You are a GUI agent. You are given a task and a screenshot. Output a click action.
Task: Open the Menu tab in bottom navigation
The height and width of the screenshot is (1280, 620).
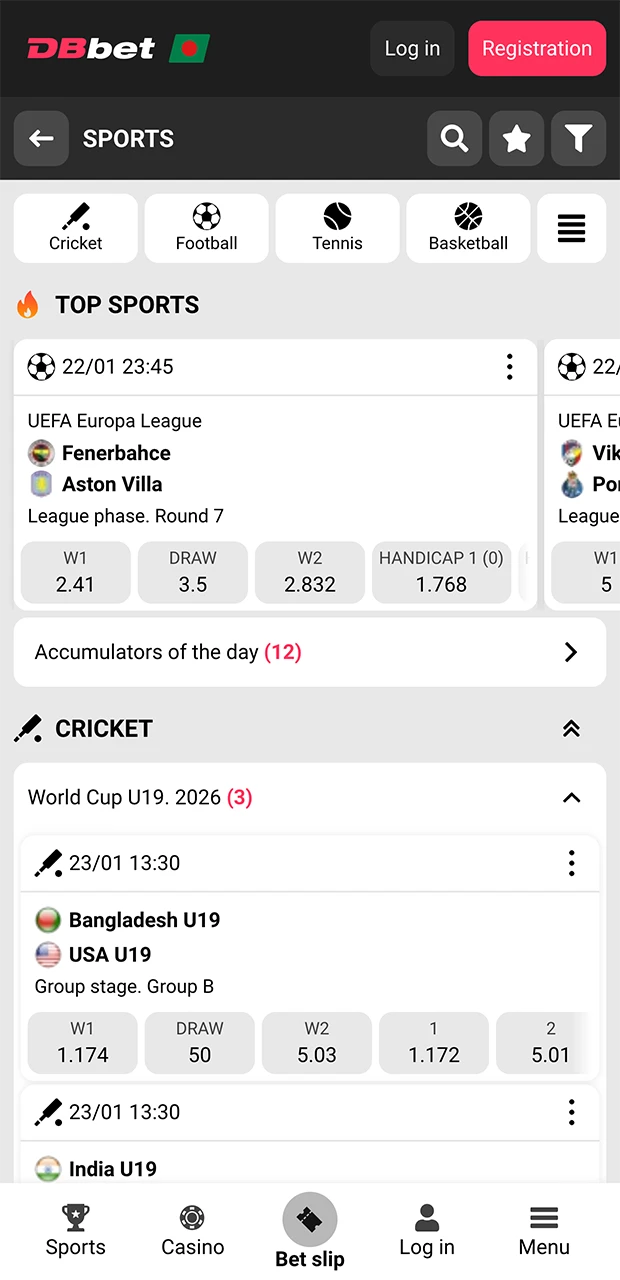tap(544, 1230)
